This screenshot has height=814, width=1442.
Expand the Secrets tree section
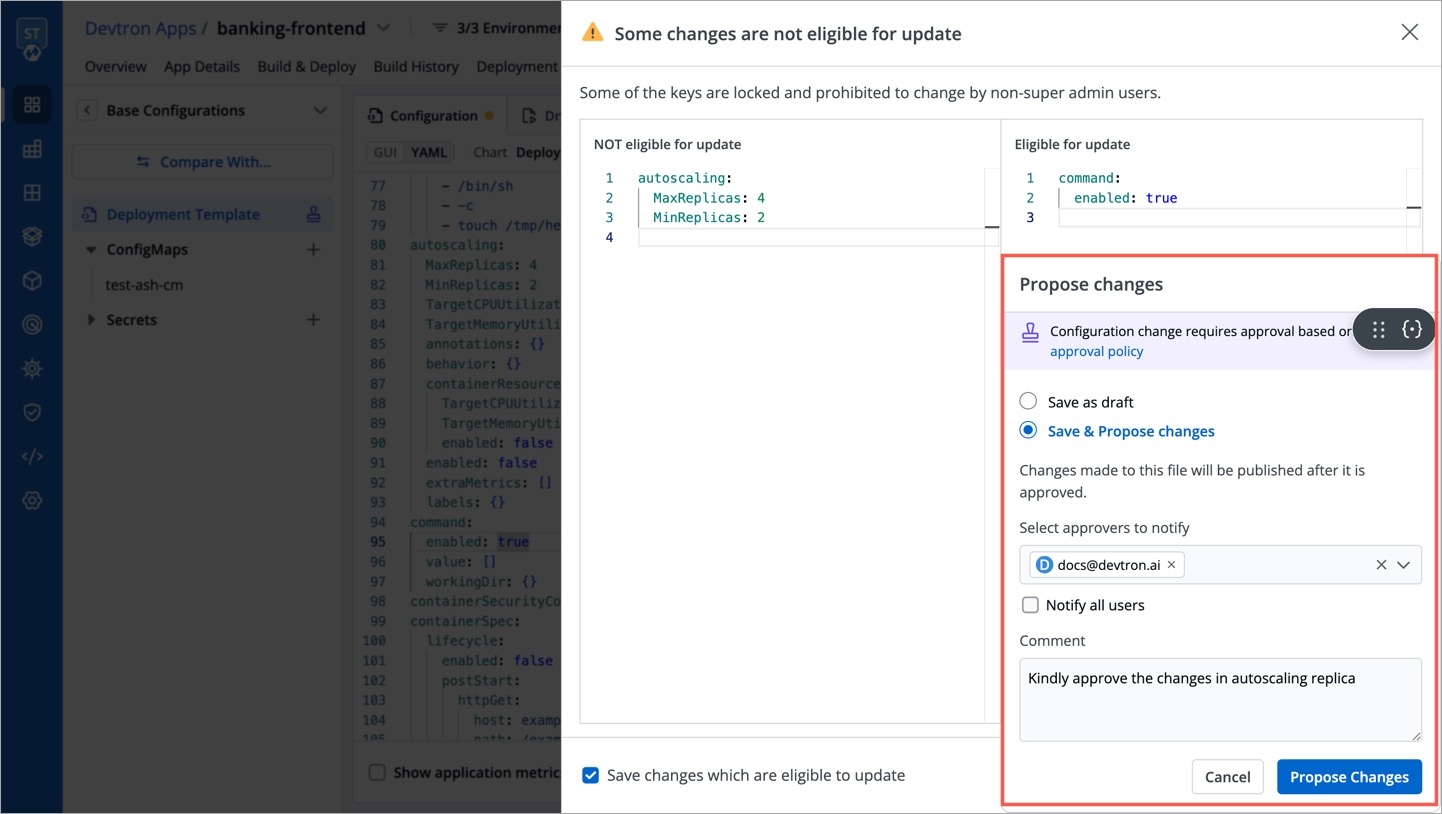coord(91,320)
